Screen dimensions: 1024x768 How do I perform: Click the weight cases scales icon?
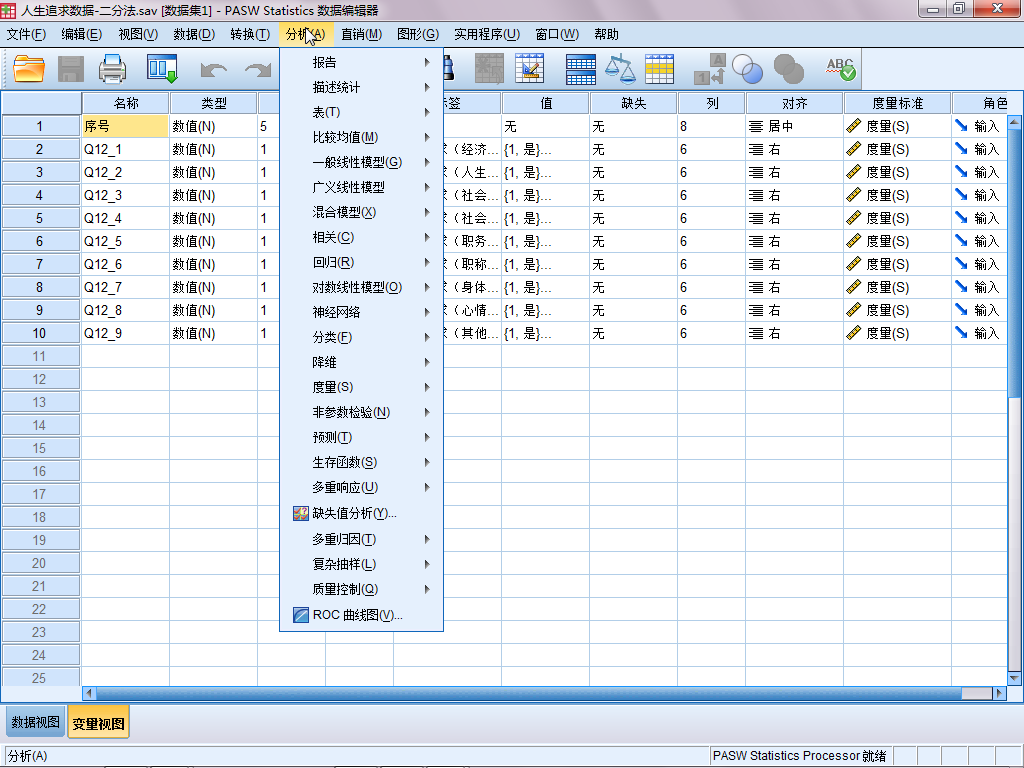(x=620, y=69)
